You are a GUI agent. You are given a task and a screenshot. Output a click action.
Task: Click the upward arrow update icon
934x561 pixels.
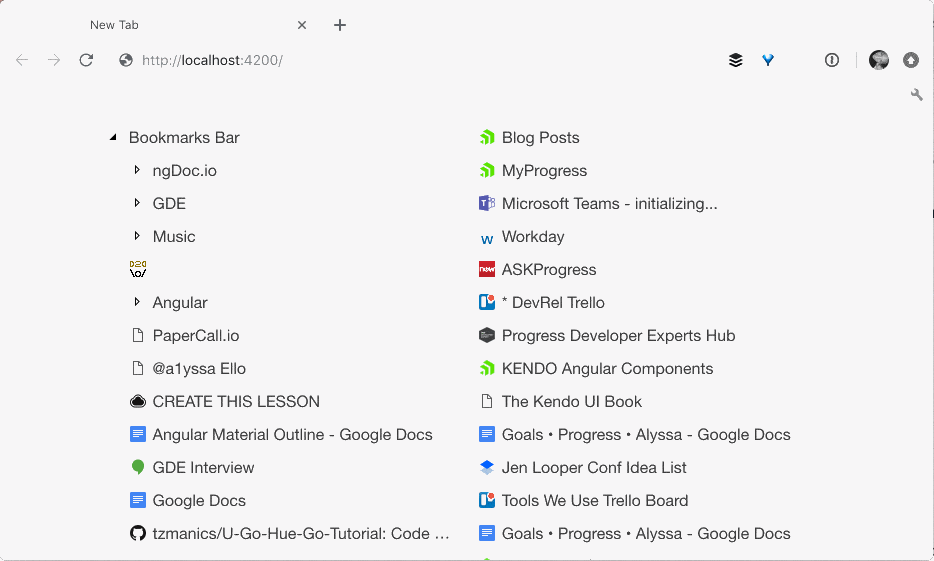pyautogui.click(x=911, y=60)
